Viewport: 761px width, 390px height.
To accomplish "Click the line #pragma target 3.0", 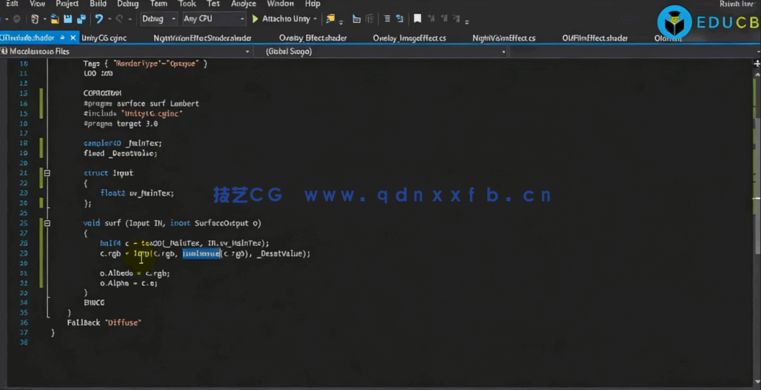I will pos(120,124).
